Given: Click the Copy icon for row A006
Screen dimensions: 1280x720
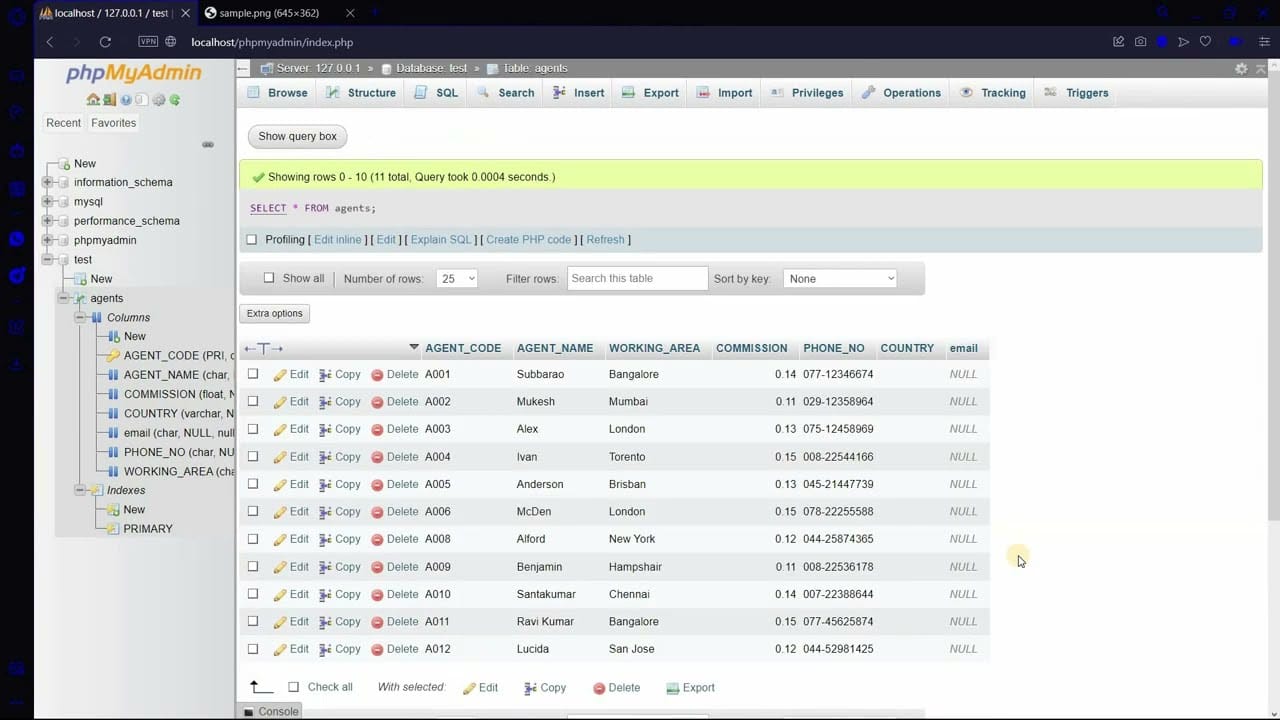Looking at the screenshot, I should pos(339,512).
